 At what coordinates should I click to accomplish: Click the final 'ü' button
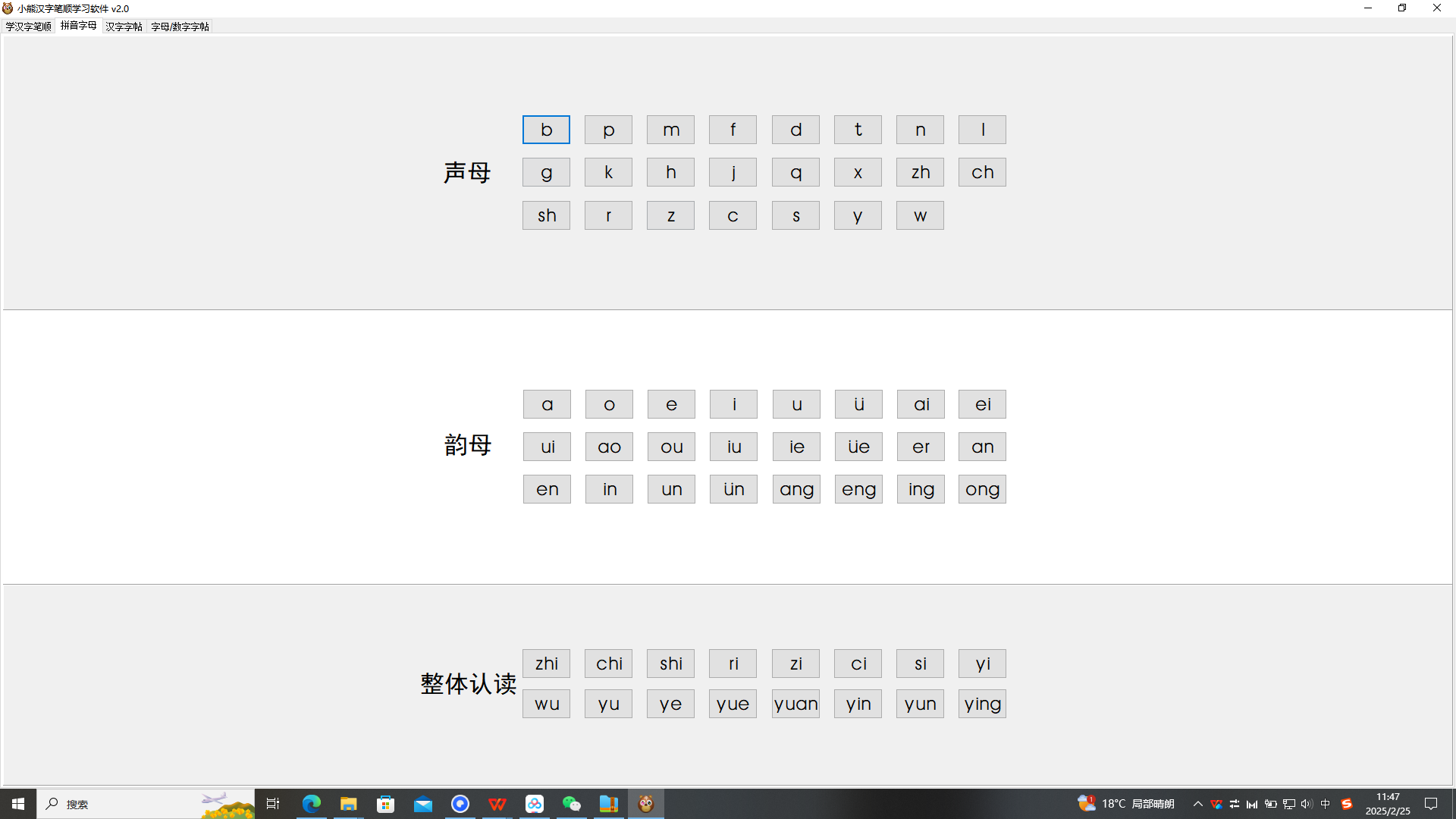[858, 404]
